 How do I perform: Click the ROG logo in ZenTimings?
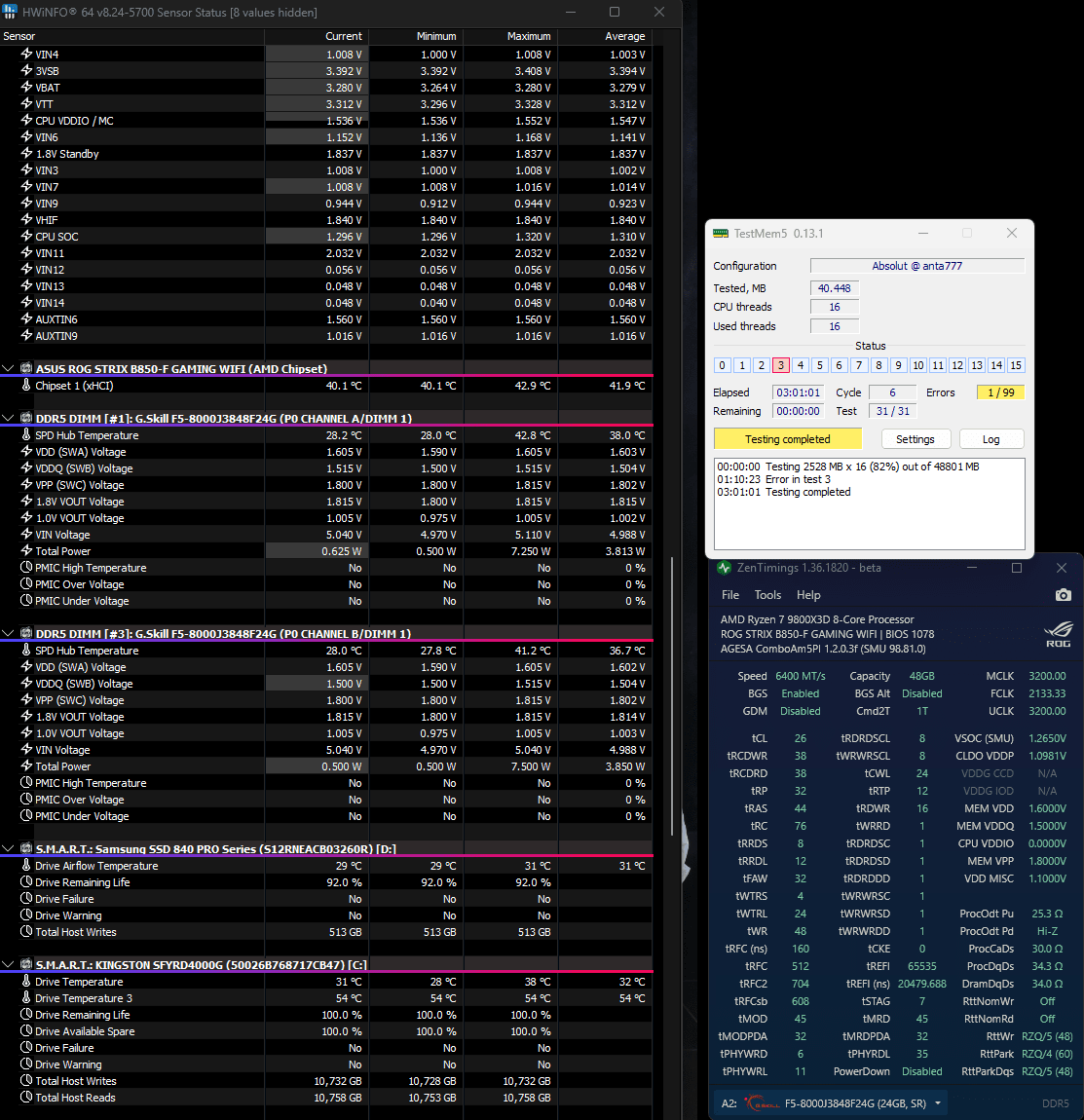(x=1058, y=634)
